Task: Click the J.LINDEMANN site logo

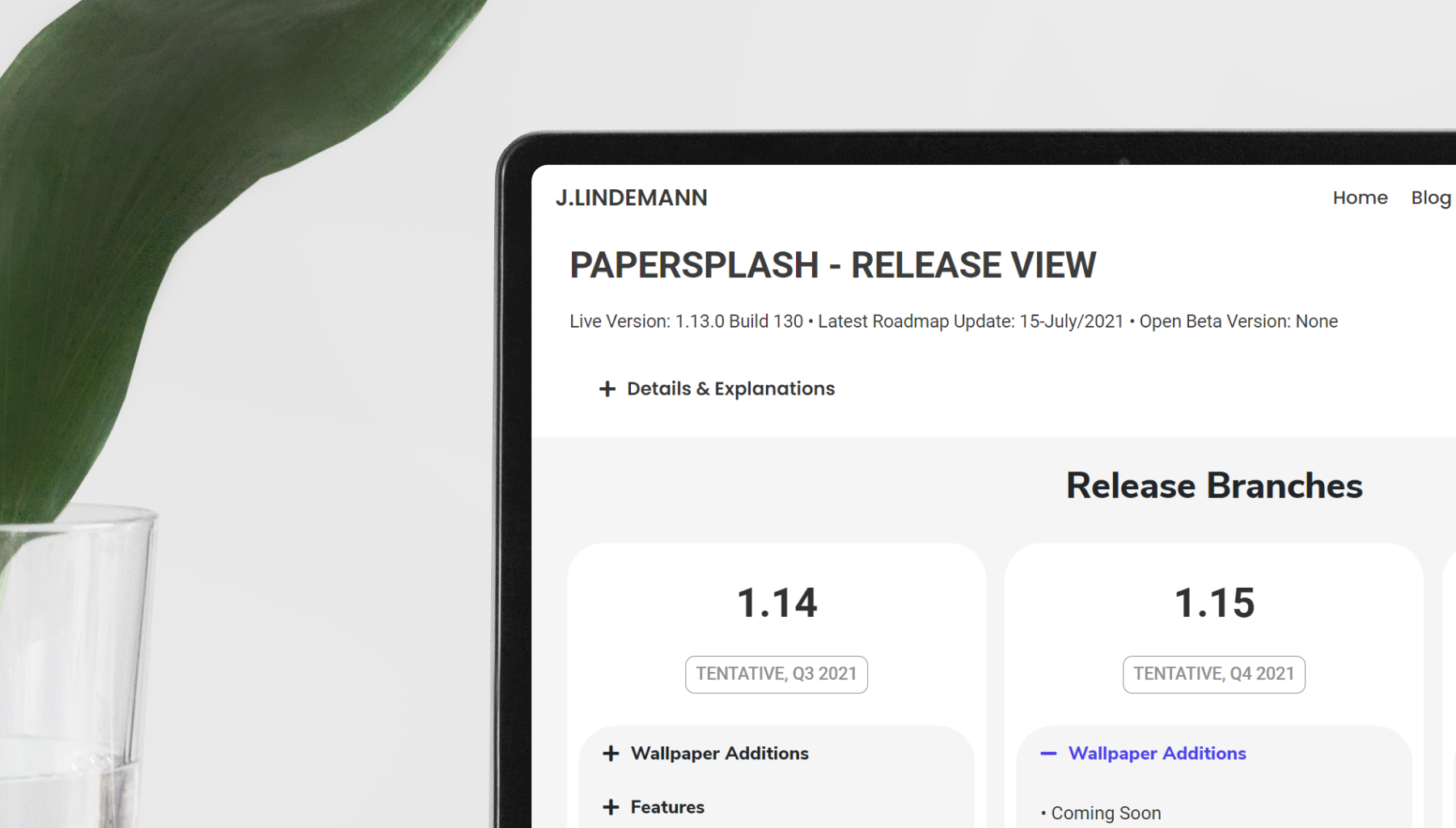Action: [631, 198]
